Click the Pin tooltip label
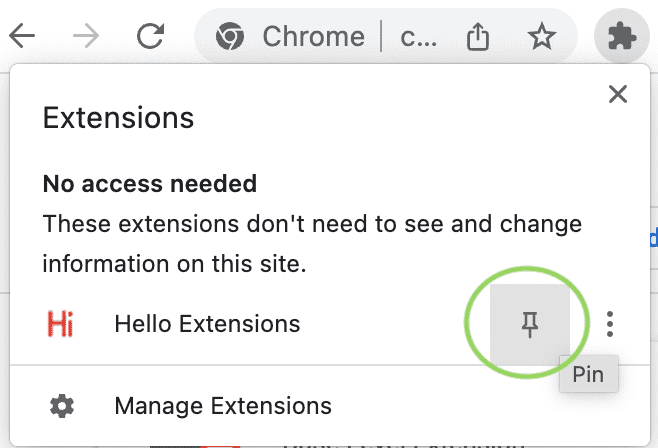This screenshot has width=658, height=448. tap(589, 375)
